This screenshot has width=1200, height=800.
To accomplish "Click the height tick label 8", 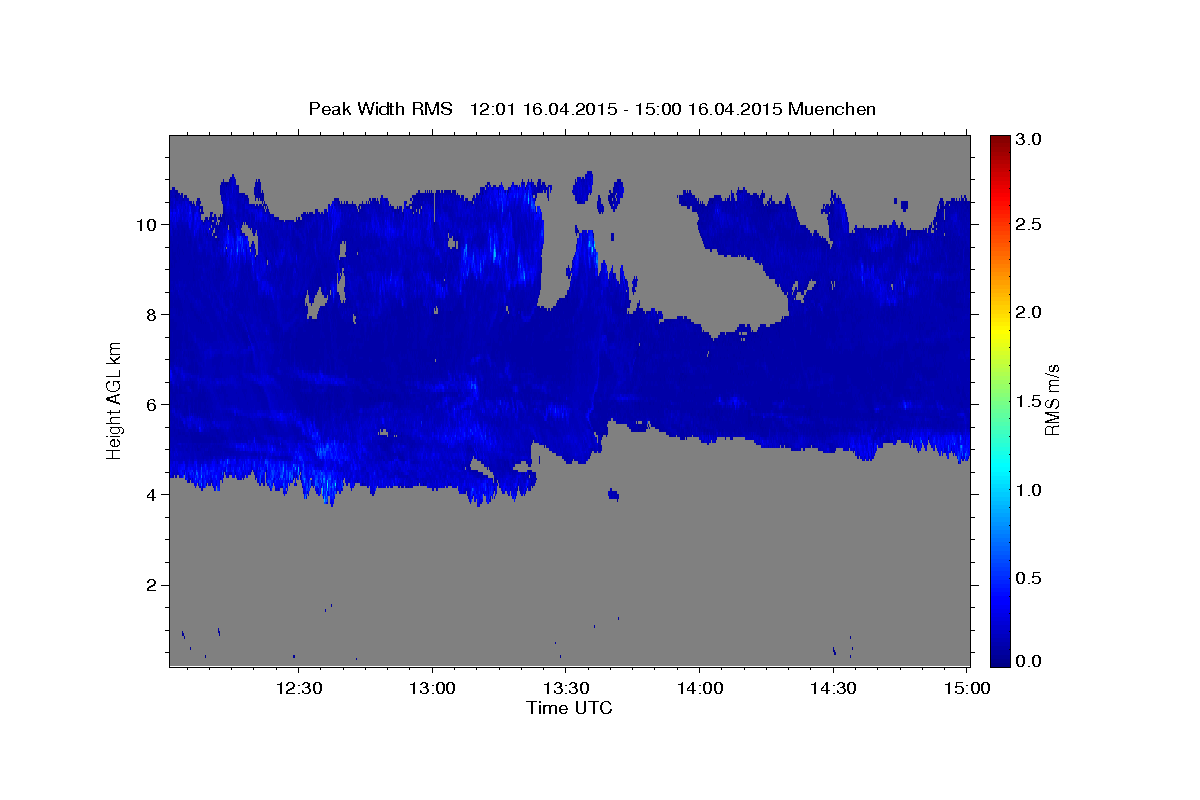I will coord(153,315).
